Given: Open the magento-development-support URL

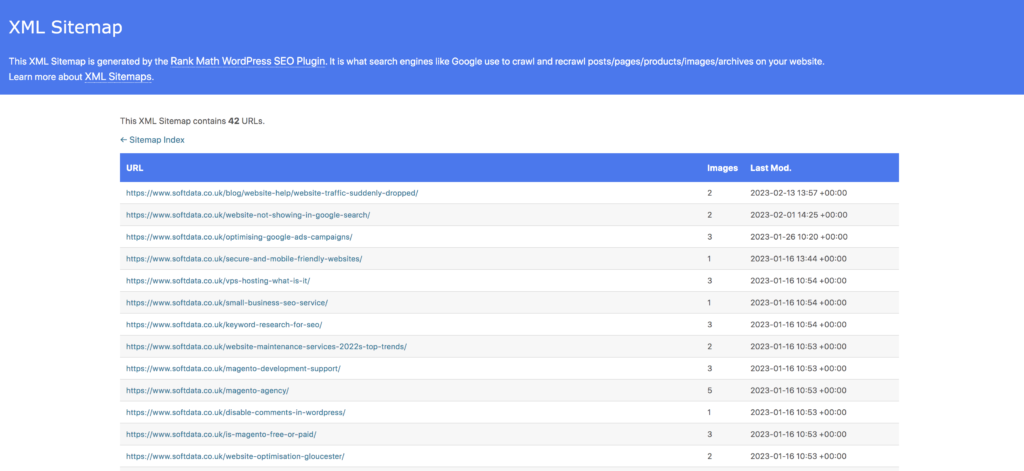Looking at the screenshot, I should click(233, 368).
